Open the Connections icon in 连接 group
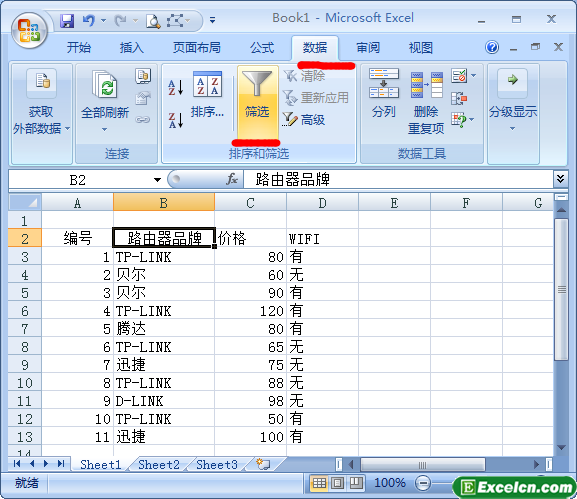Viewport: 577px width, 499px height. coord(143,76)
